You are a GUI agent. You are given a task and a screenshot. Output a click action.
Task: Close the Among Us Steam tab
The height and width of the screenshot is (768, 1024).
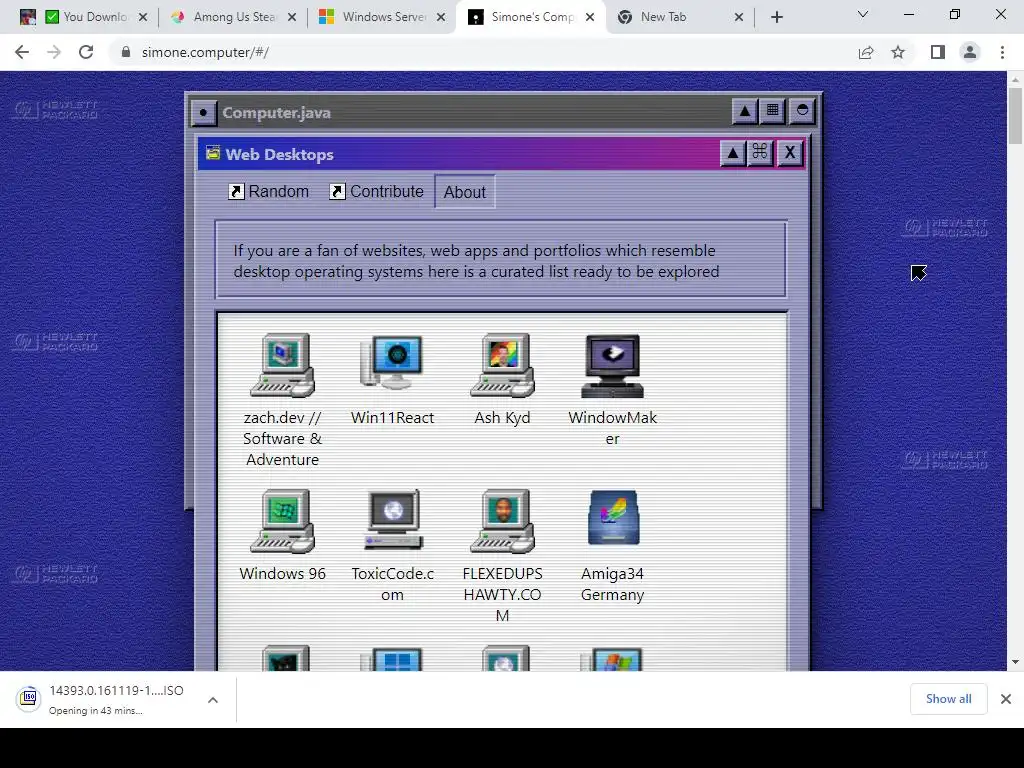point(292,17)
